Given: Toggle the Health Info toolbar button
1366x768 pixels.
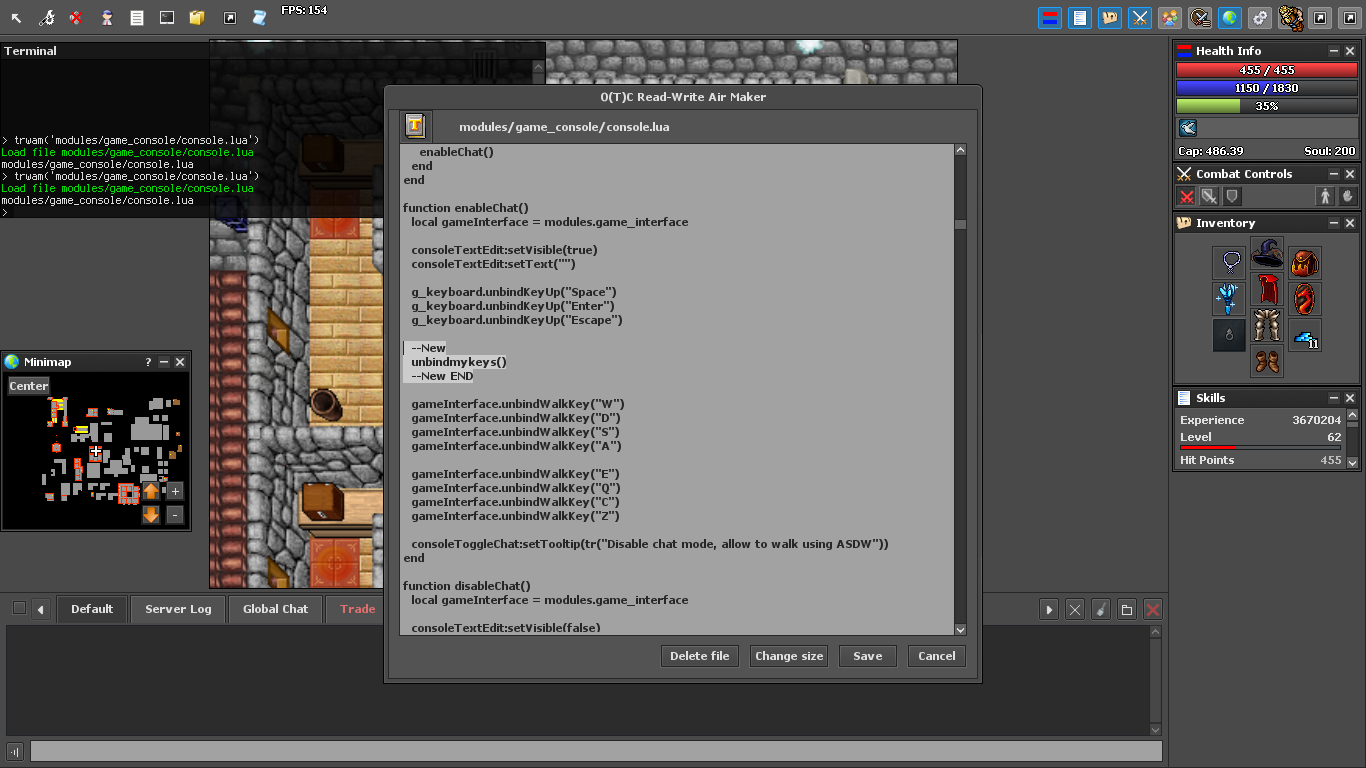Looking at the screenshot, I should coord(1050,18).
